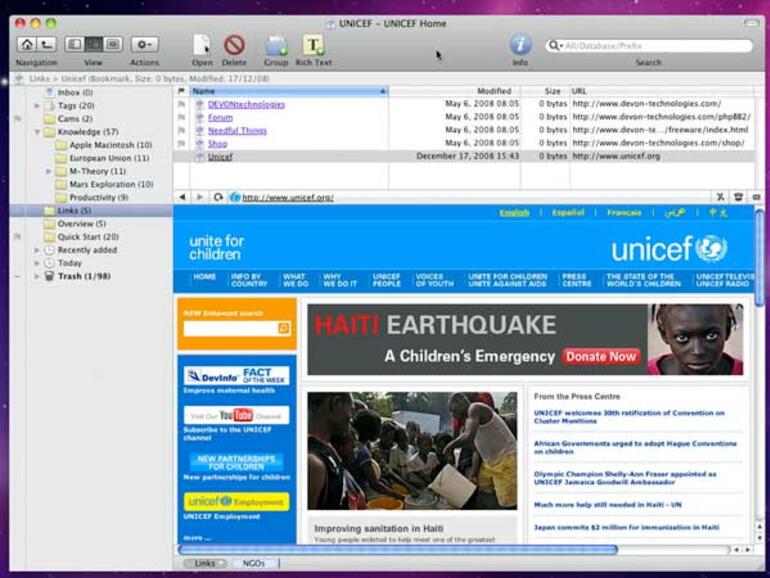Open the Actions gear dropdown
This screenshot has width=770, height=578.
coord(144,45)
